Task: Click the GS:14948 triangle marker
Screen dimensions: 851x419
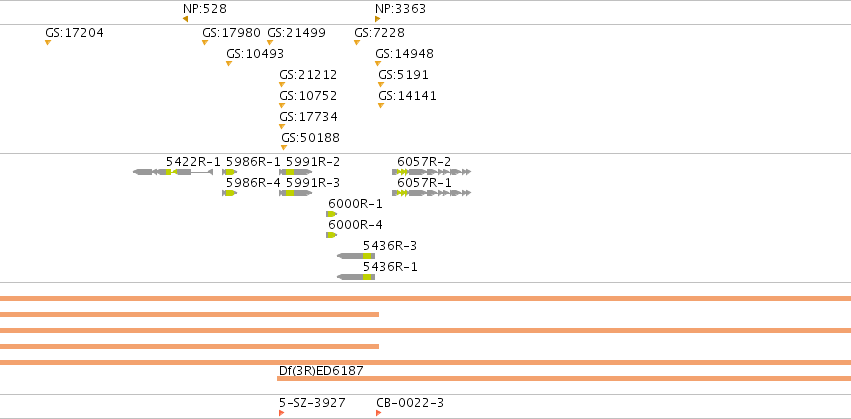Action: 378,64
